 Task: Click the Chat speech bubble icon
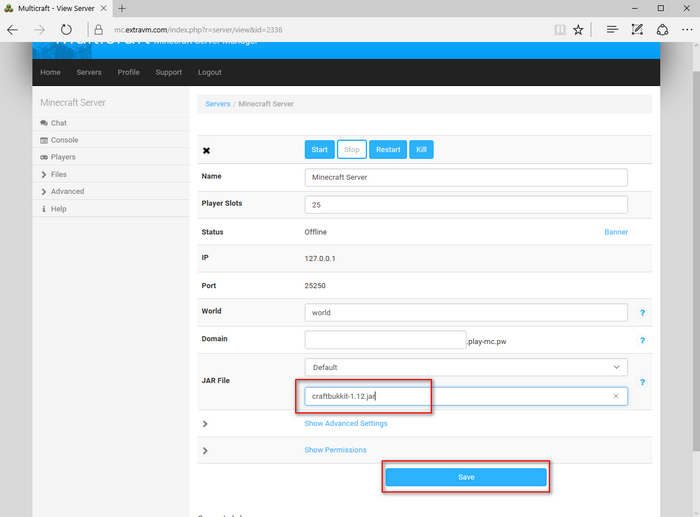coord(44,123)
